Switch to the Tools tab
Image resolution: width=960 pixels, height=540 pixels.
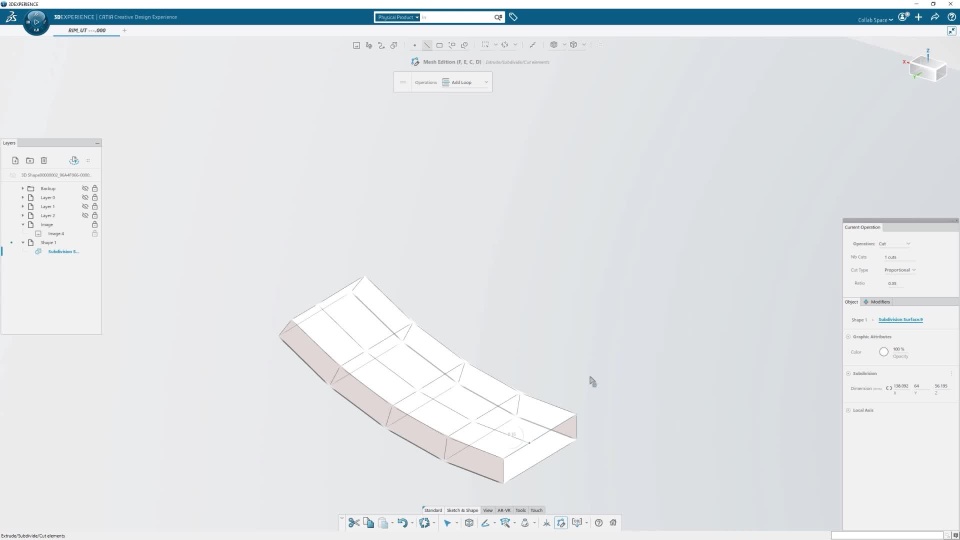pos(520,510)
